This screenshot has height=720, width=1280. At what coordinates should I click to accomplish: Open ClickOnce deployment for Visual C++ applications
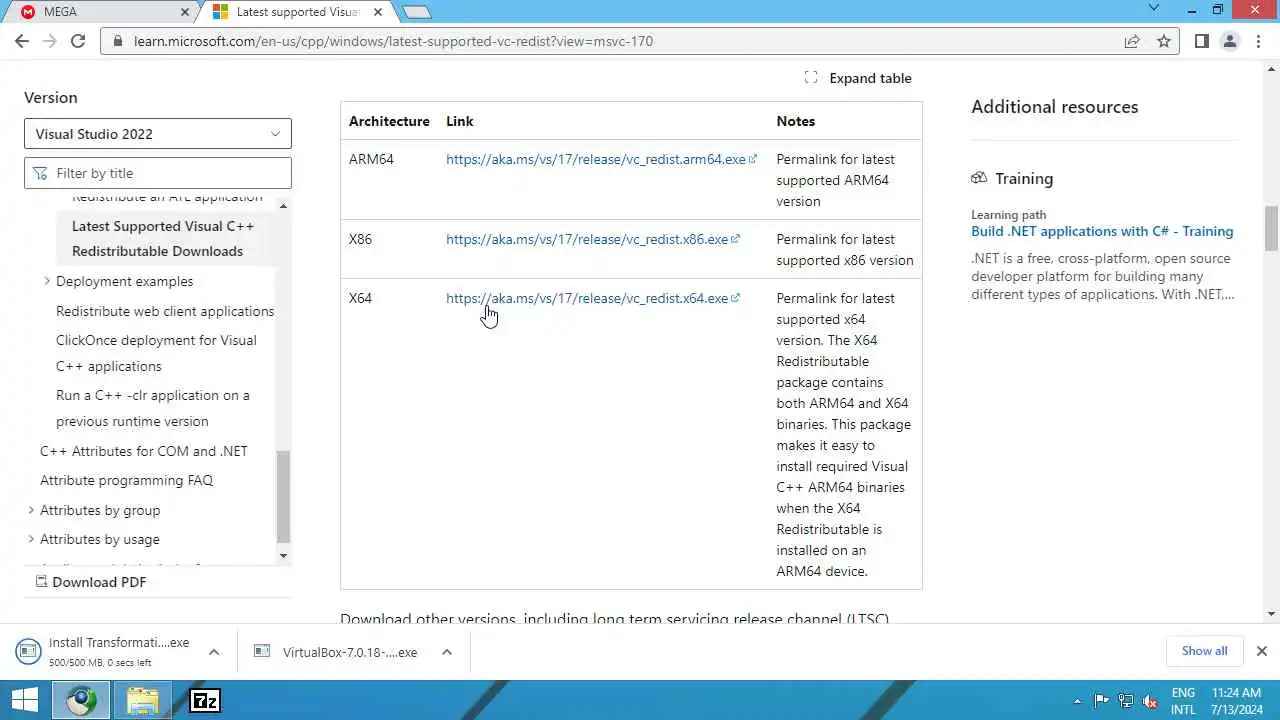click(156, 353)
